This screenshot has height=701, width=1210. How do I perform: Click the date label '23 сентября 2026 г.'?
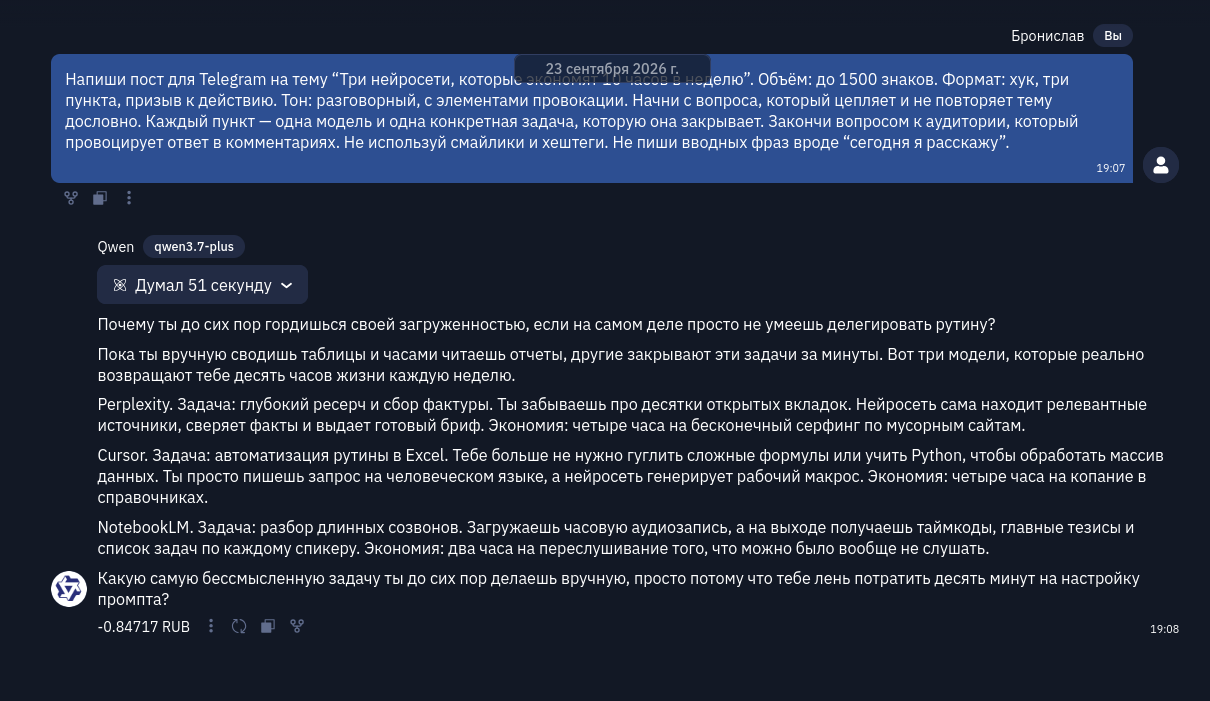point(612,69)
